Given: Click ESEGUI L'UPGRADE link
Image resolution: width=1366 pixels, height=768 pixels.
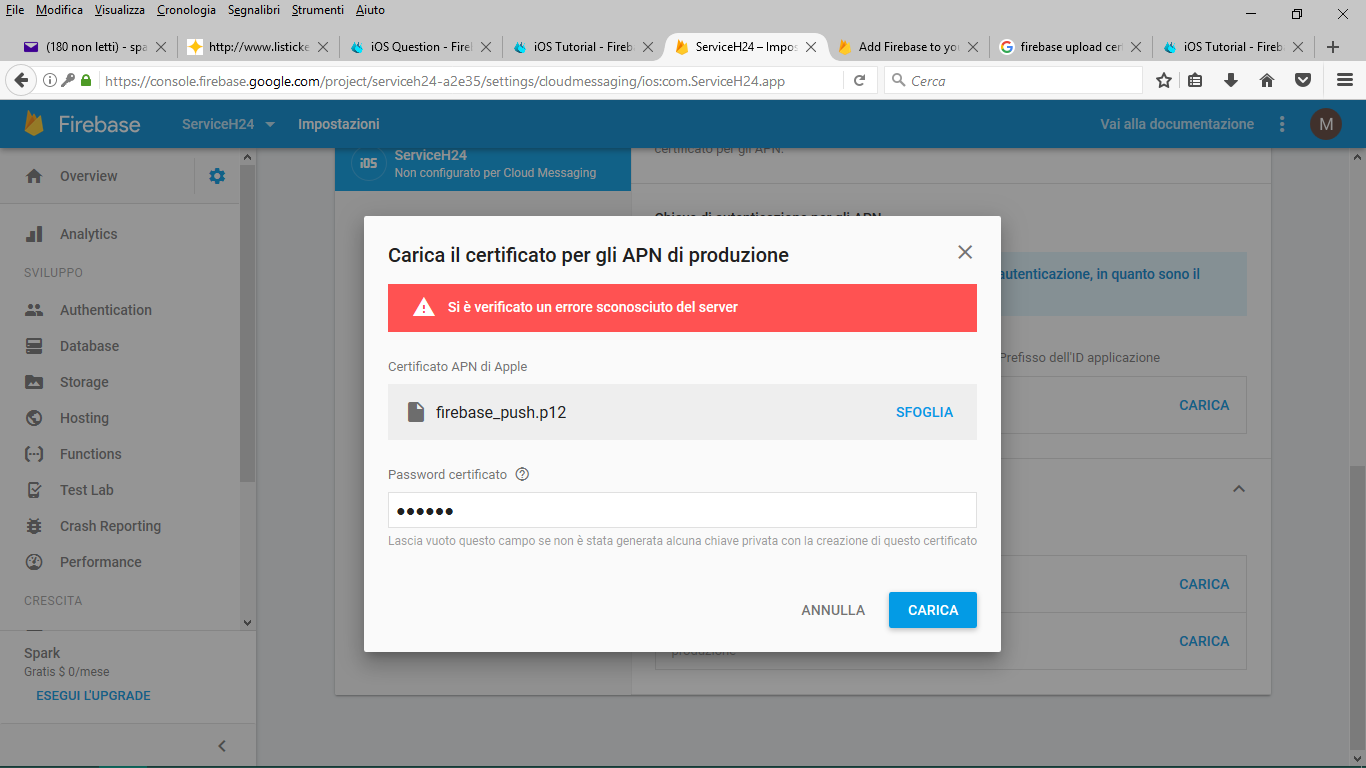Looking at the screenshot, I should pos(93,696).
